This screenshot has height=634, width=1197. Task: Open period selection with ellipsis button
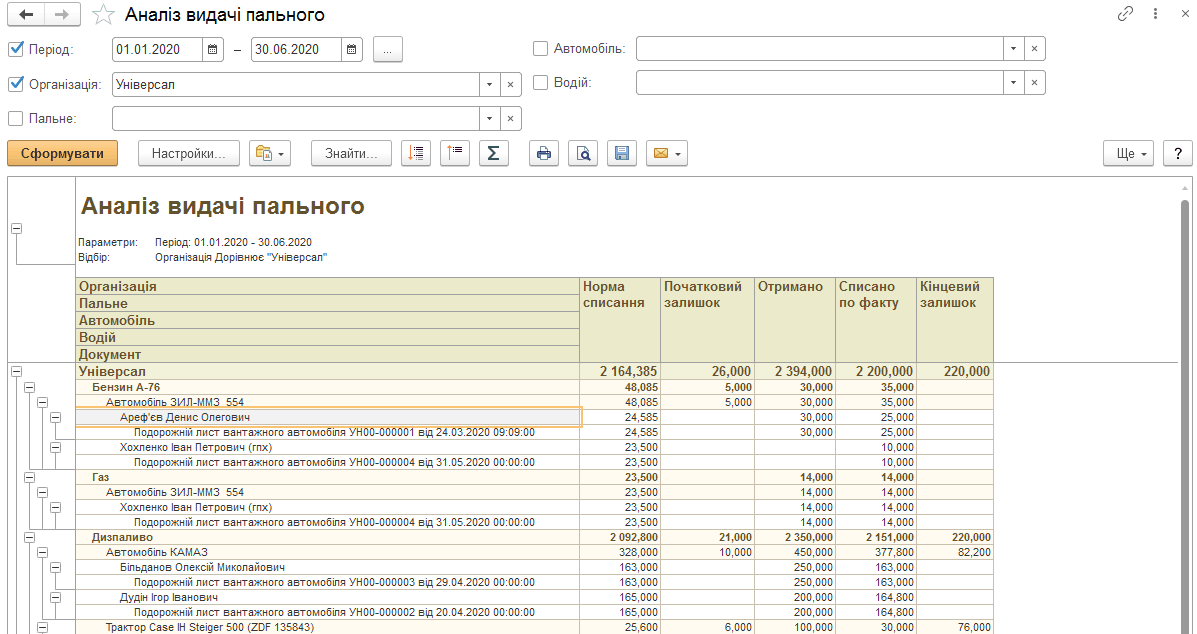pos(388,50)
